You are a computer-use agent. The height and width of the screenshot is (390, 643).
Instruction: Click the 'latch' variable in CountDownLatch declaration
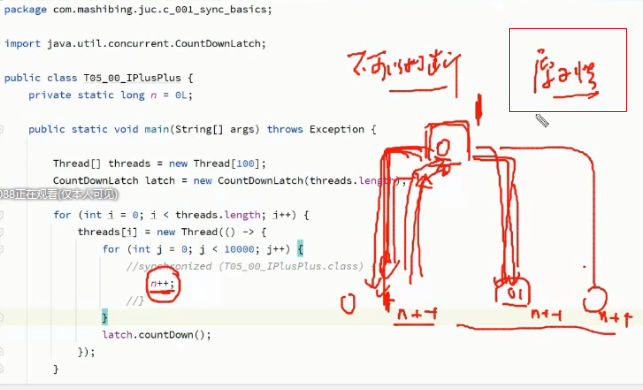[x=160, y=181]
